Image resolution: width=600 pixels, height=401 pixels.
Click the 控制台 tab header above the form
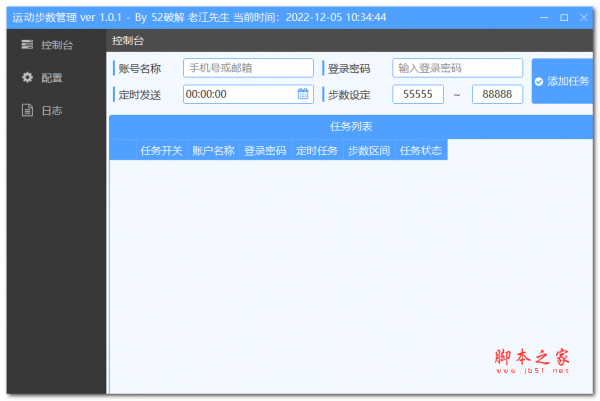click(128, 41)
